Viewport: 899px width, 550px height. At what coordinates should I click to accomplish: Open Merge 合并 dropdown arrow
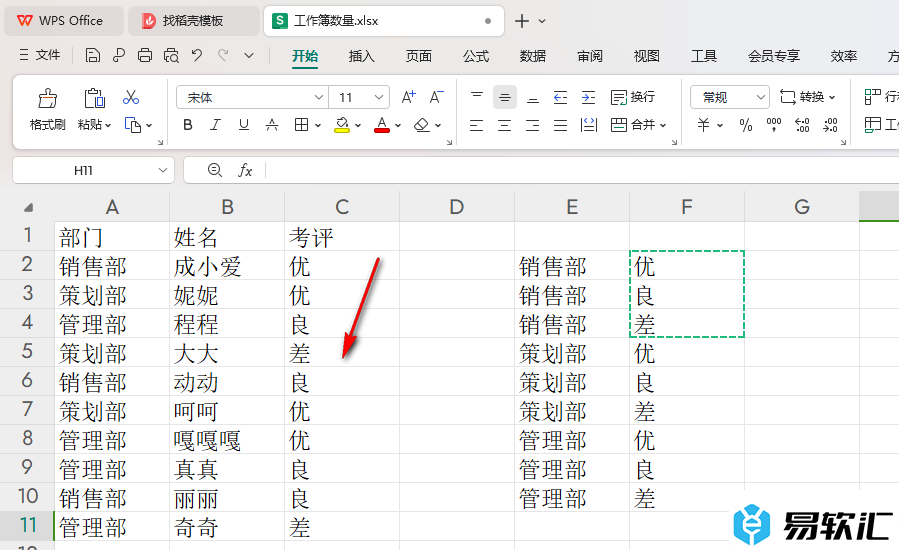(x=663, y=125)
